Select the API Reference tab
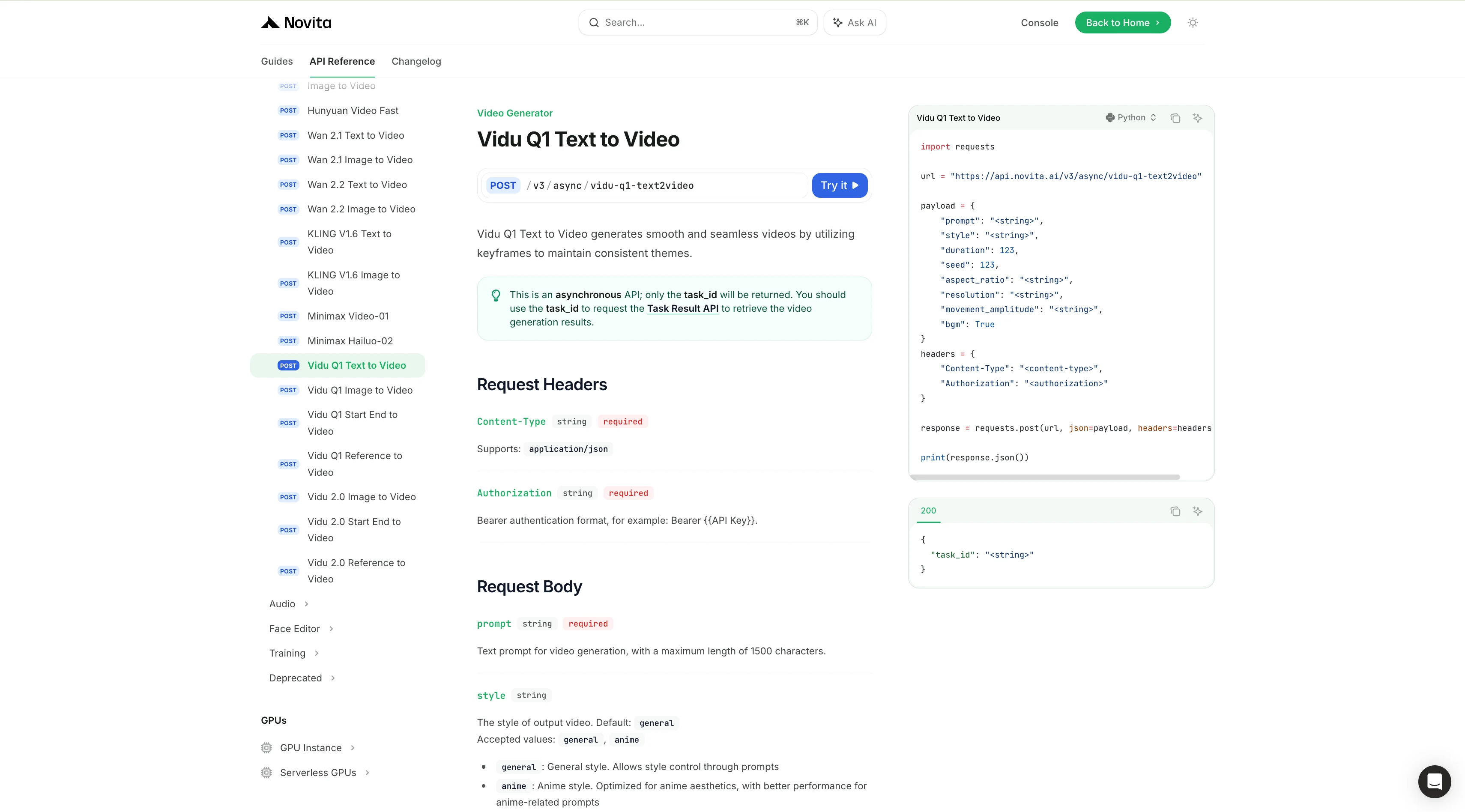The image size is (1465, 812). (x=342, y=61)
